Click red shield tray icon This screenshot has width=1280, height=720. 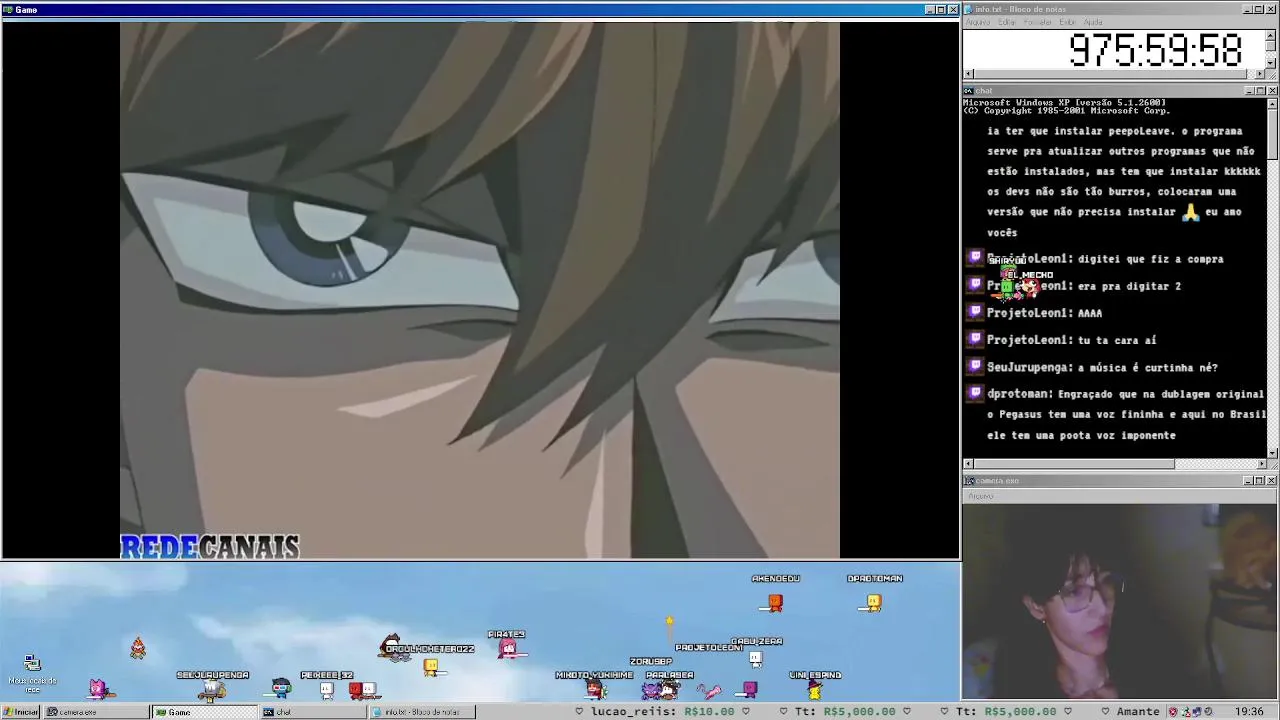pyautogui.click(x=1174, y=712)
